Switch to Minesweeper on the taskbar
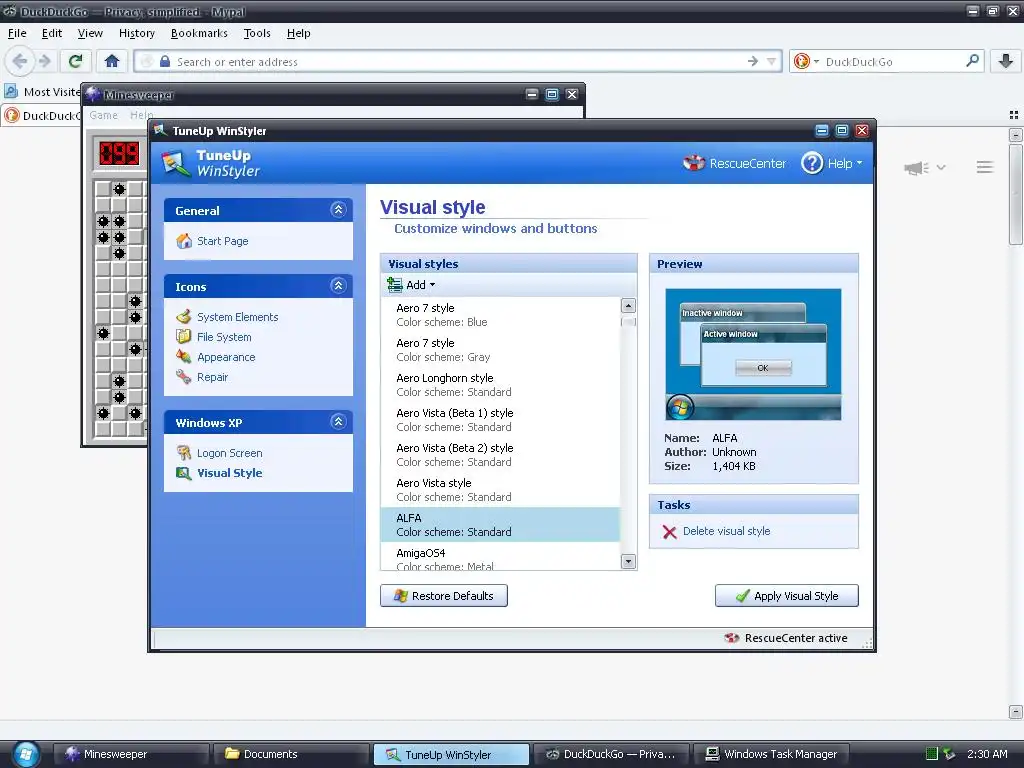1024x768 pixels. [x=131, y=754]
